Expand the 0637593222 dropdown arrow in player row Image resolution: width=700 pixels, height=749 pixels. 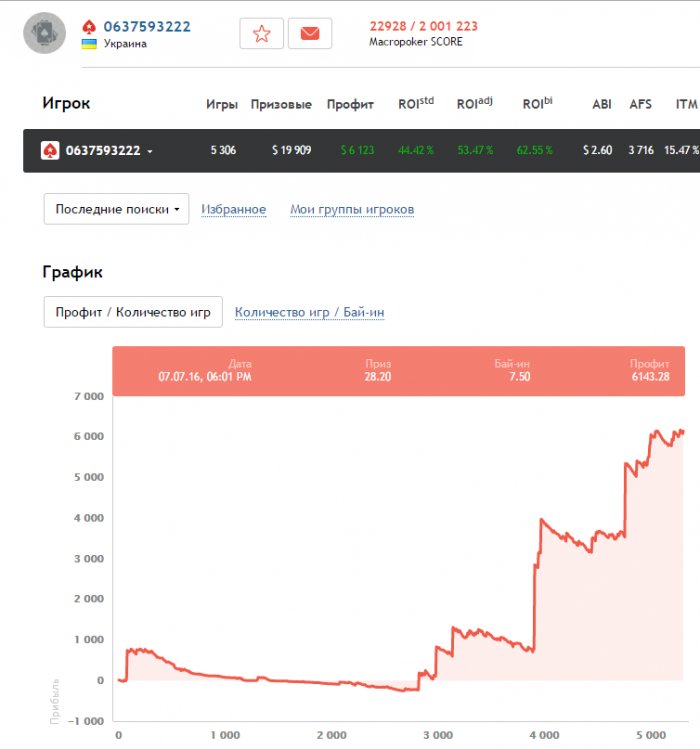(x=150, y=151)
